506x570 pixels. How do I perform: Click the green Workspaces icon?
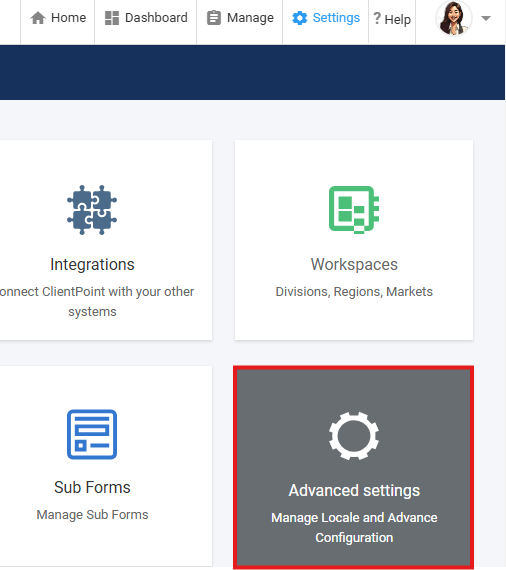coord(354,209)
